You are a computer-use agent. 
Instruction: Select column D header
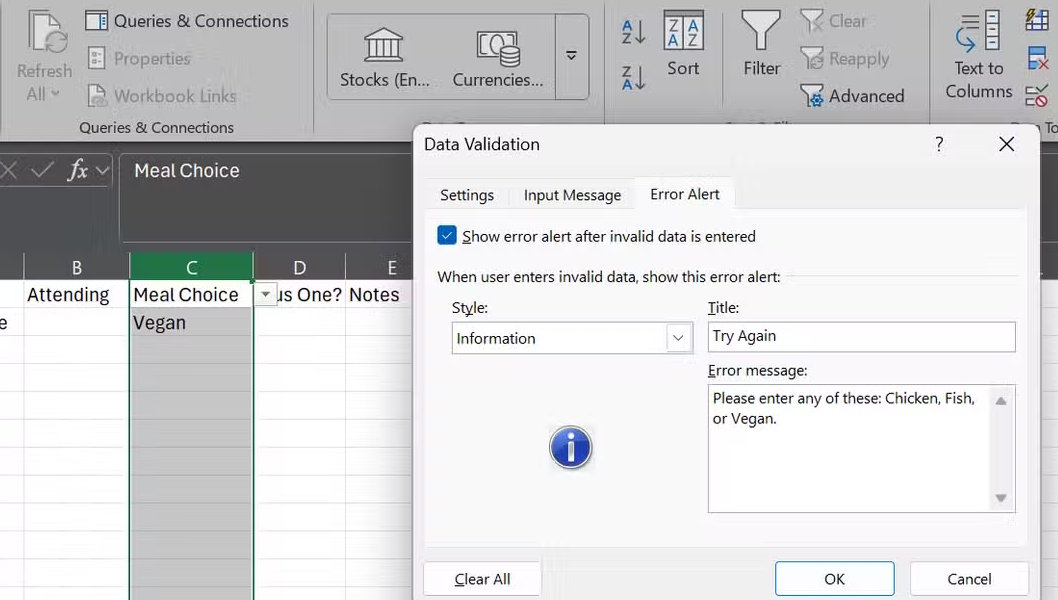[300, 267]
